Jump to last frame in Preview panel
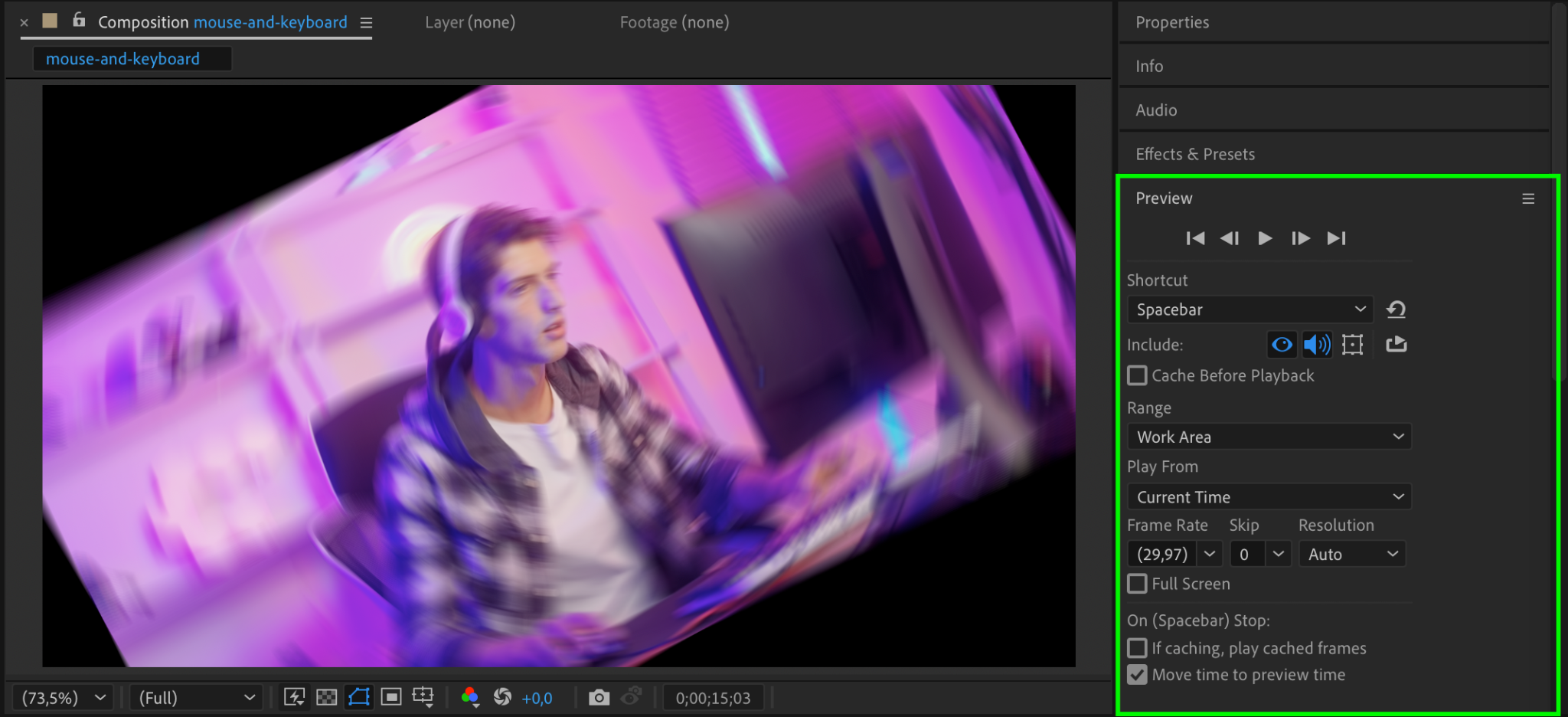Viewport: 1568px width, 717px height. coord(1337,238)
